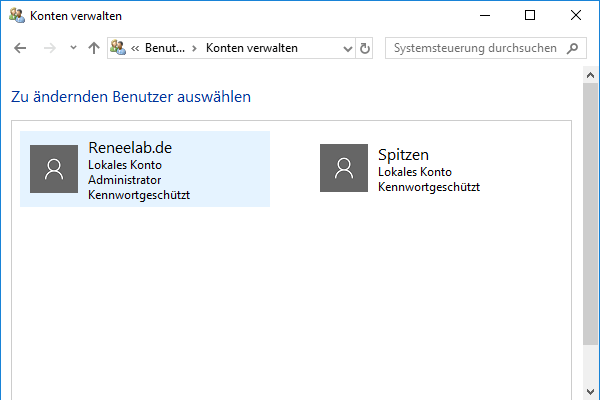This screenshot has width=600, height=400.
Task: Select Konten verwalten breadcrumb in address bar
Action: (x=252, y=48)
